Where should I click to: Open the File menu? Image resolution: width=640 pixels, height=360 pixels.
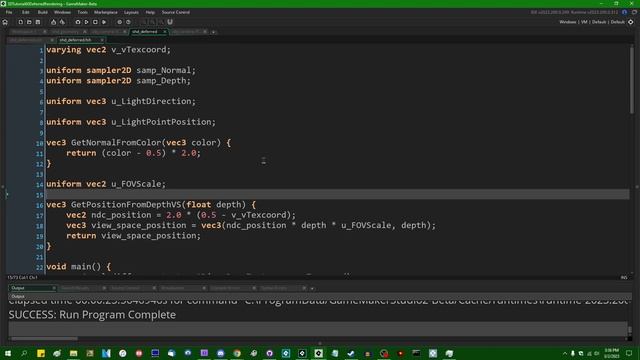point(9,12)
